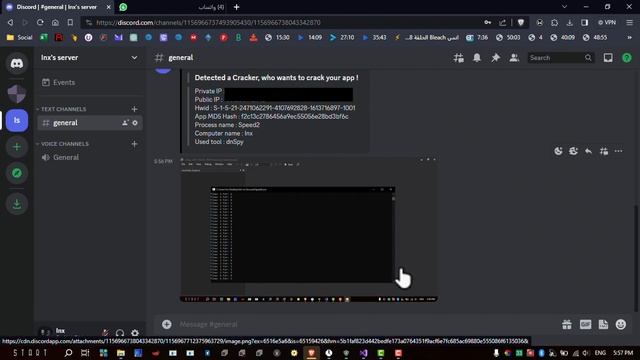Click the channel Search field

click(x=560, y=58)
